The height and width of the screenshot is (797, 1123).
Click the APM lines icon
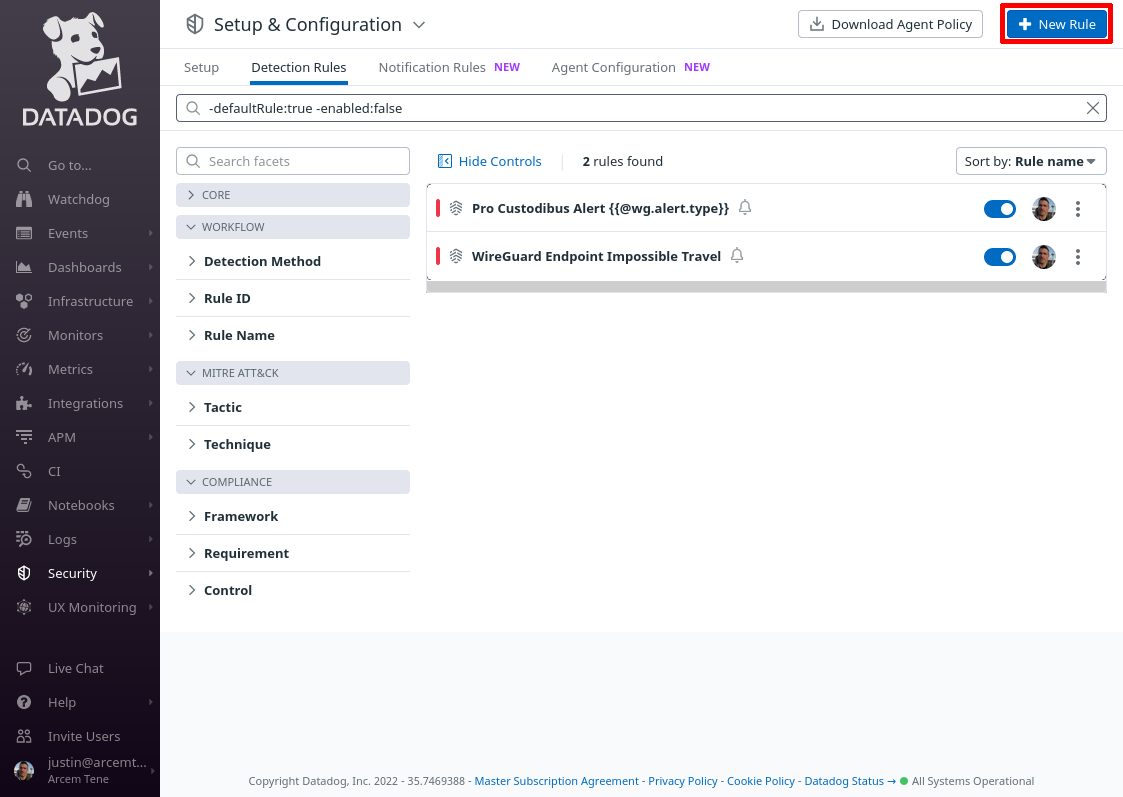(x=24, y=438)
